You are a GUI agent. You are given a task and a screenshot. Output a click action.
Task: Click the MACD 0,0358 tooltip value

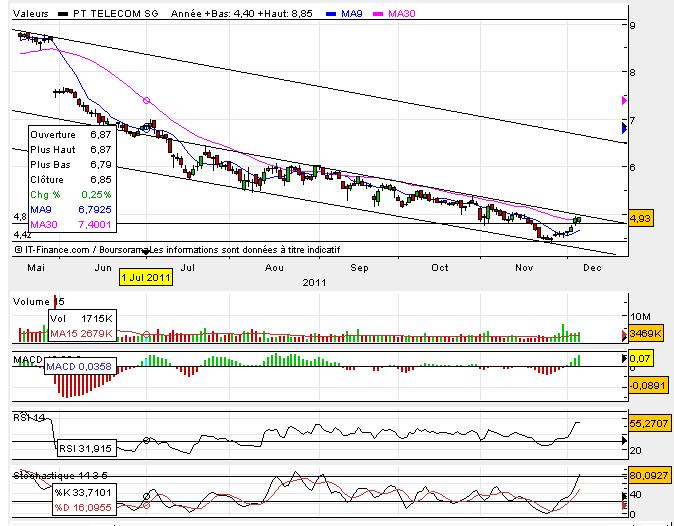[79, 367]
